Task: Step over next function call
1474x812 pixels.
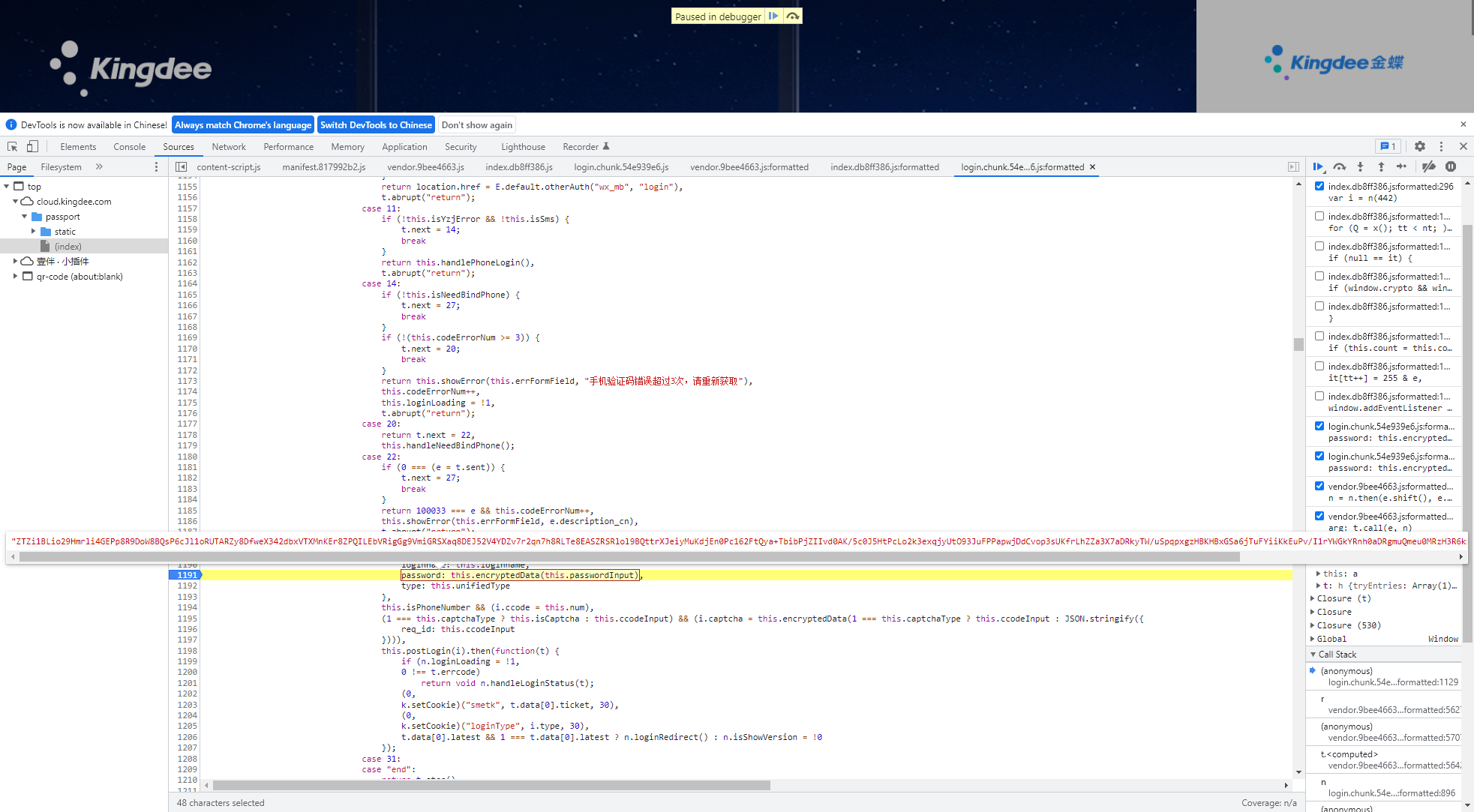Action: coord(1340,166)
